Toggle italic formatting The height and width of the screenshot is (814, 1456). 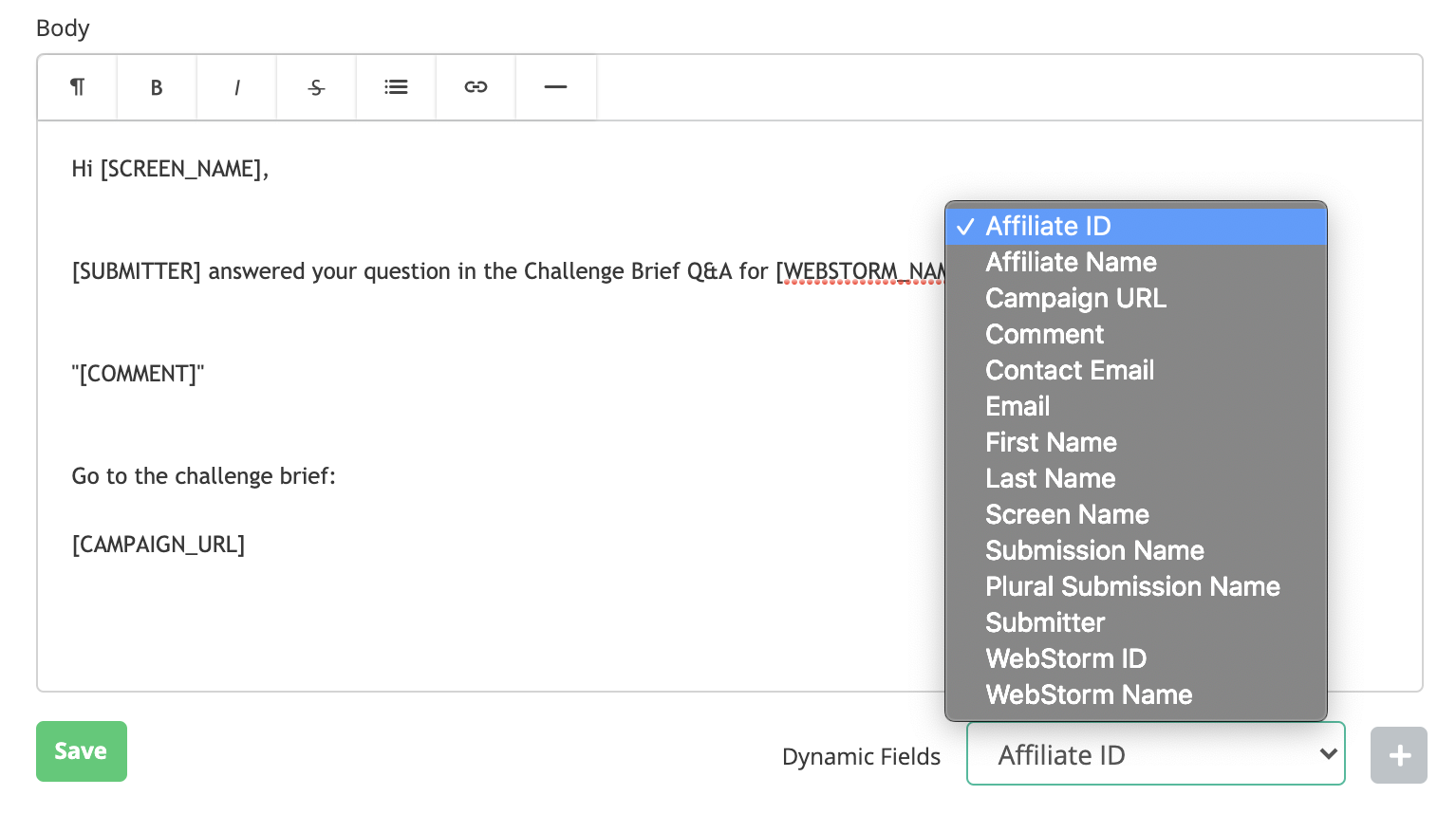(x=236, y=87)
